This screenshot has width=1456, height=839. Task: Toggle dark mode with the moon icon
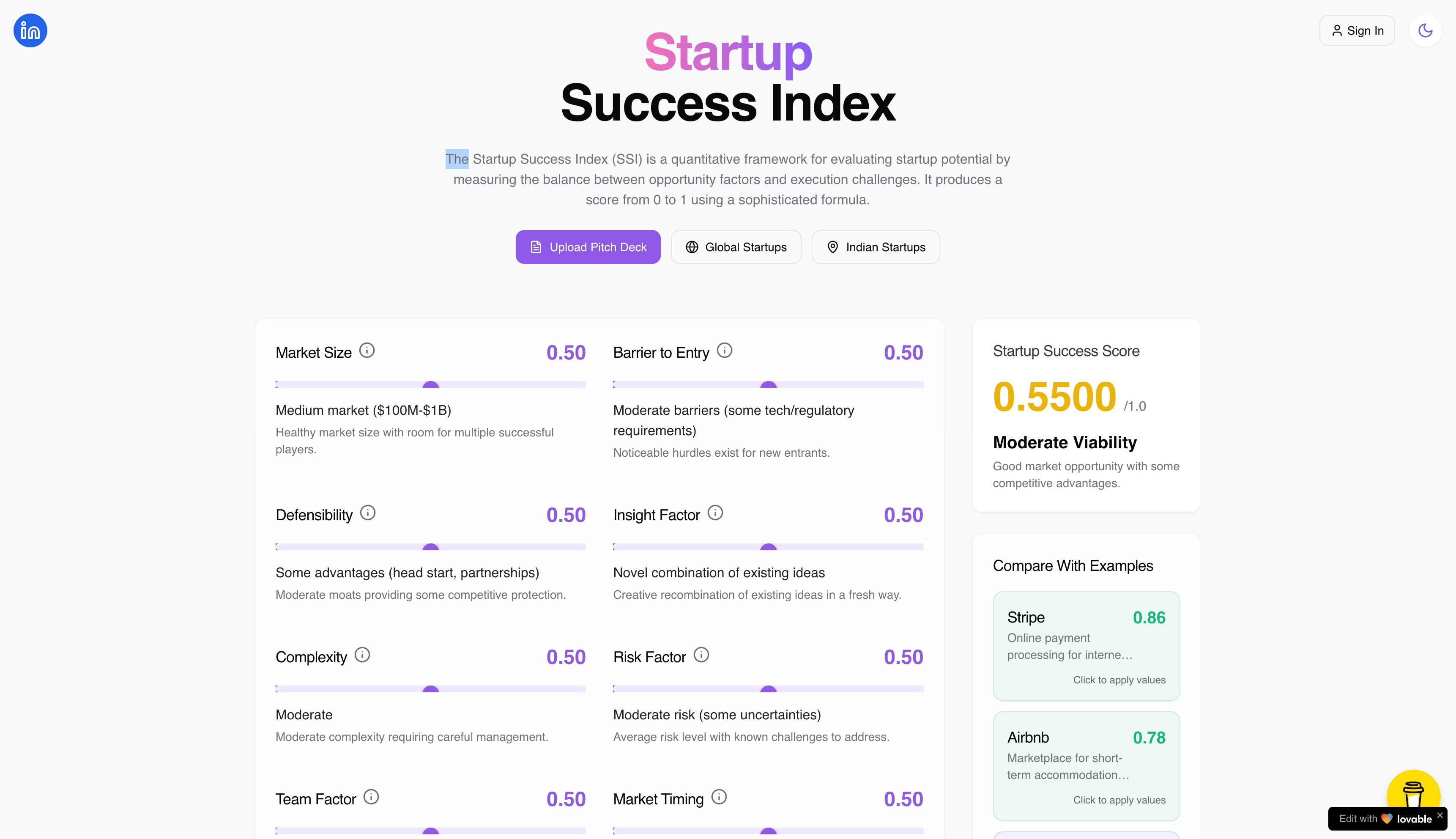click(x=1426, y=30)
